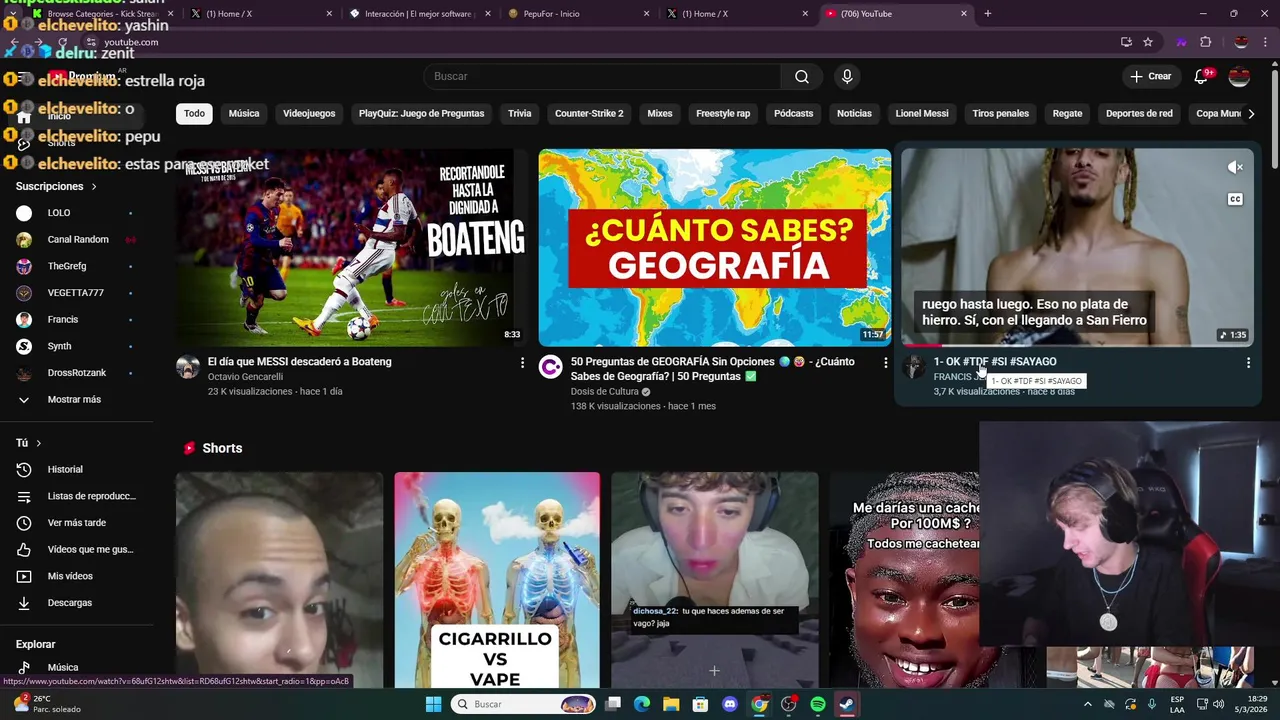Open Octavio Gencarelli channel avatar
This screenshot has width=1280, height=720.
pos(188,366)
